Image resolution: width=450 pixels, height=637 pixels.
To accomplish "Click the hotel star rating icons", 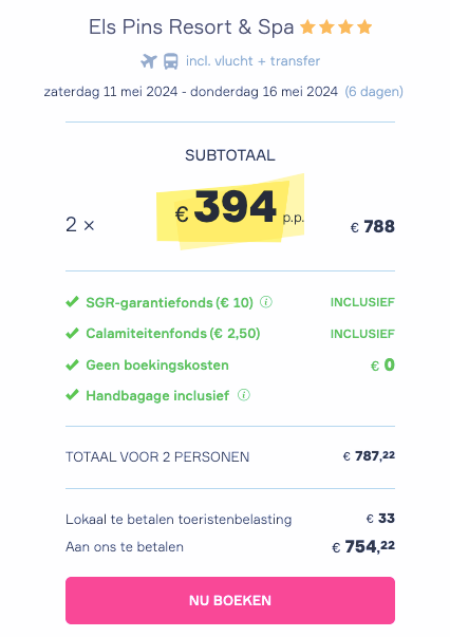I will (336, 27).
